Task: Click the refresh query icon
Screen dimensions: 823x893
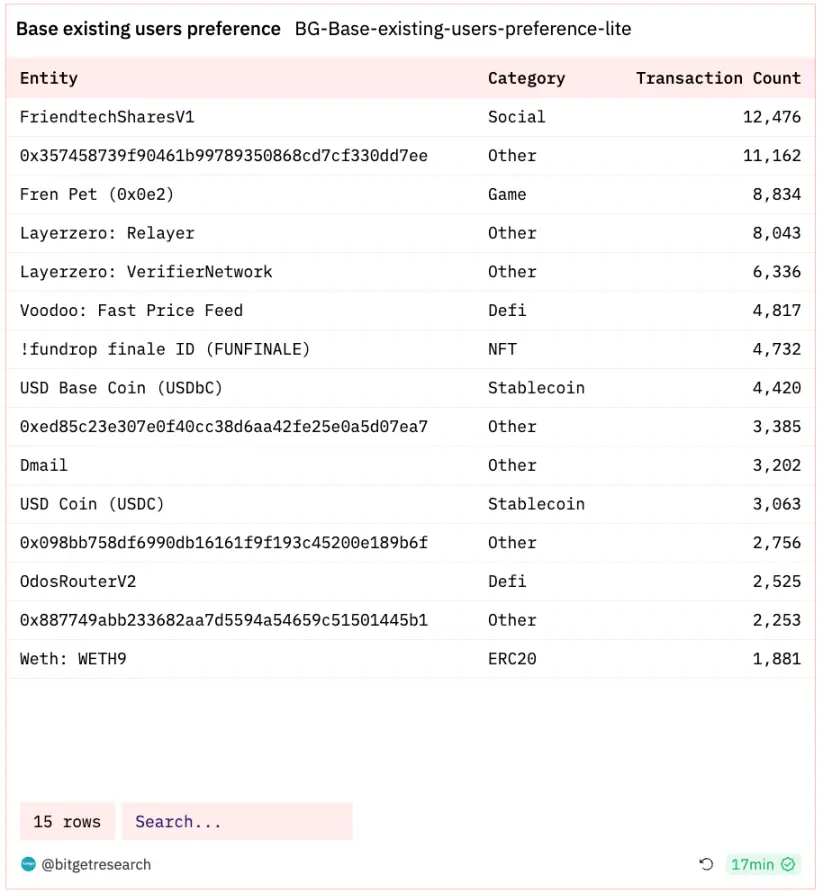Action: tap(706, 864)
